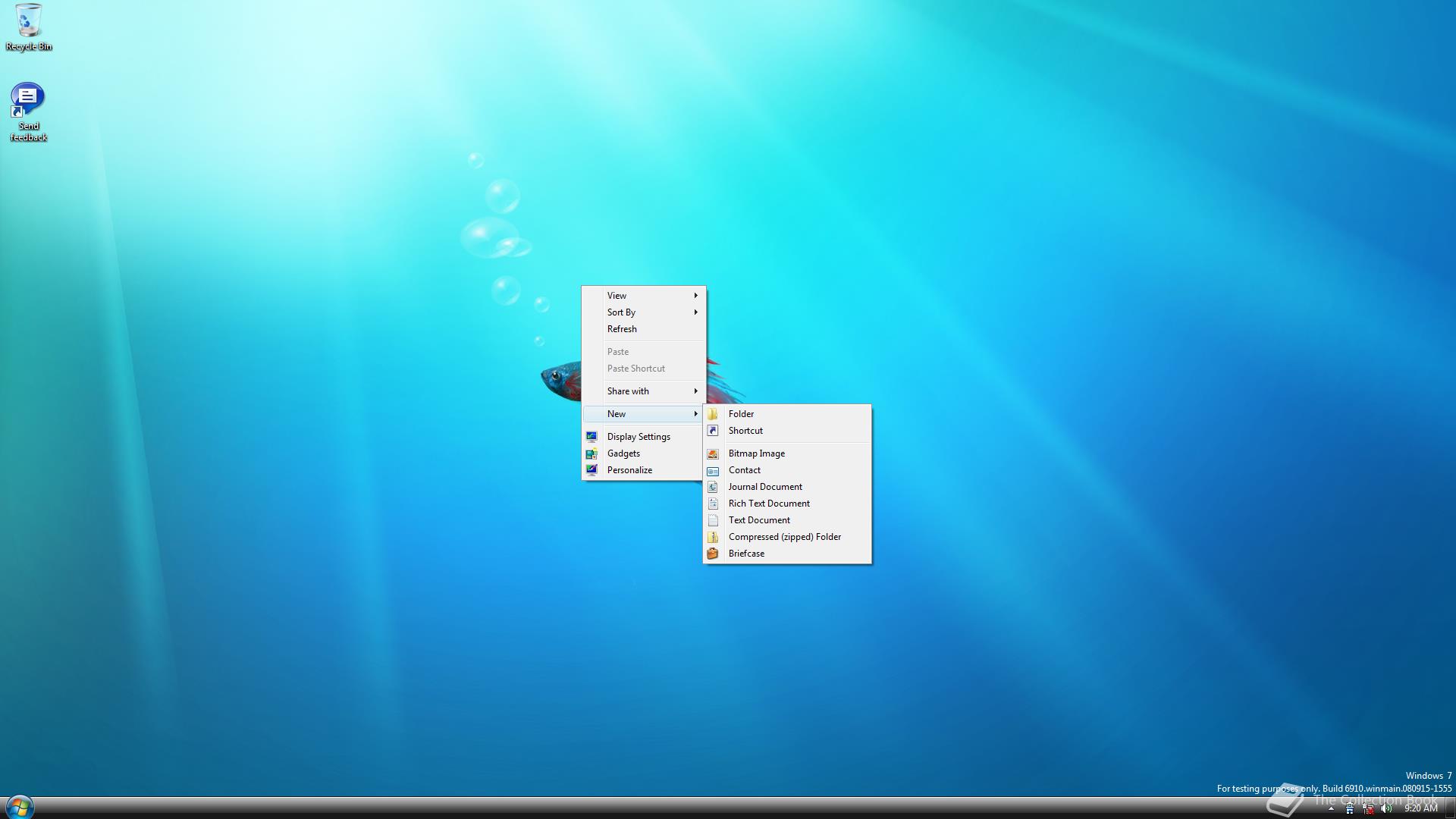This screenshot has width=1456, height=819.
Task: Click the Rich Text Document icon
Action: [713, 504]
